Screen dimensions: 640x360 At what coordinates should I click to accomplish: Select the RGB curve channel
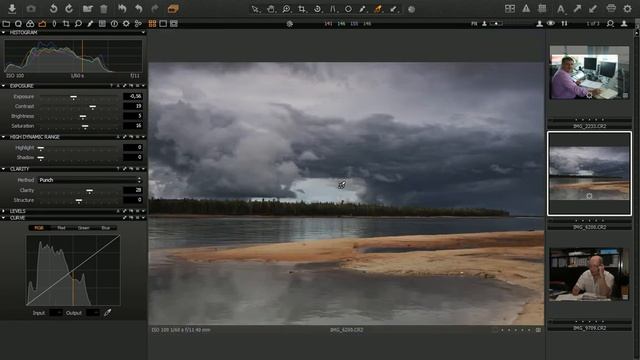[39, 228]
